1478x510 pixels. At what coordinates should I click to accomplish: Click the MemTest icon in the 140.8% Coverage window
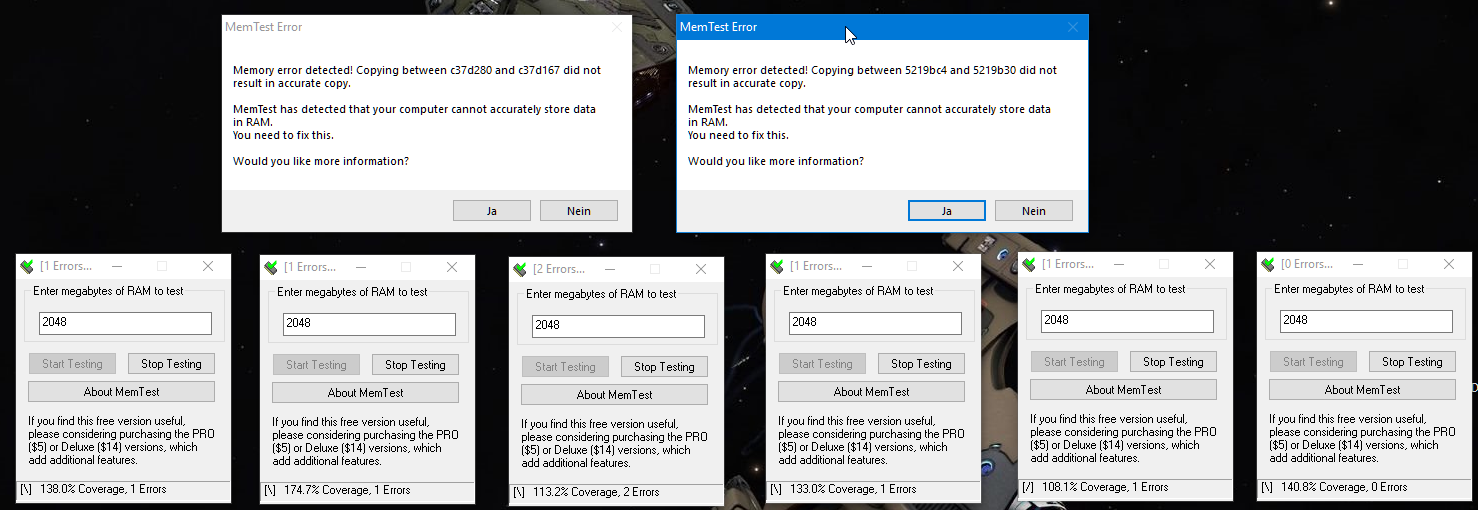pyautogui.click(x=1267, y=264)
